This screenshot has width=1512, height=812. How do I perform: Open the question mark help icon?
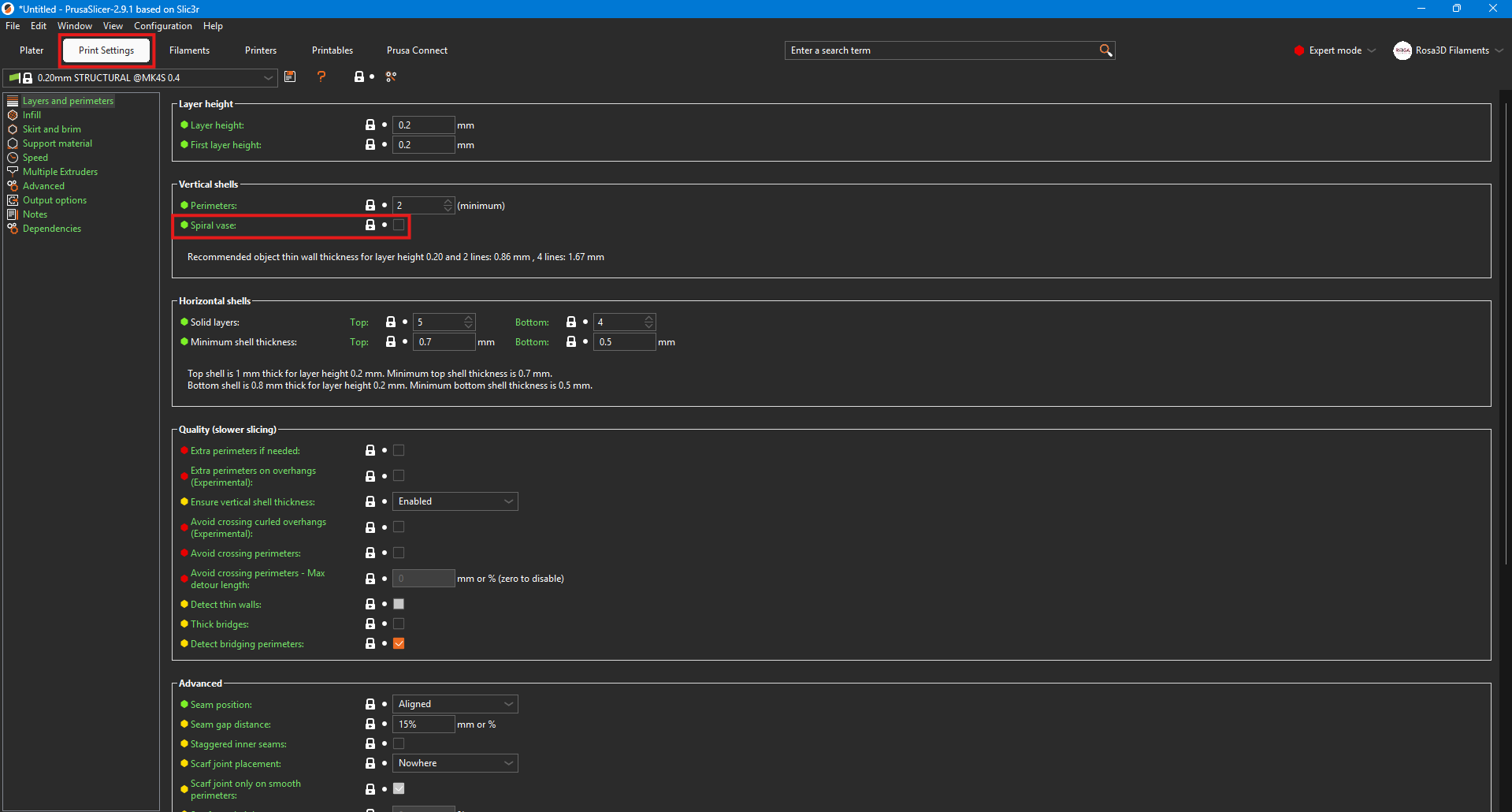[x=321, y=76]
